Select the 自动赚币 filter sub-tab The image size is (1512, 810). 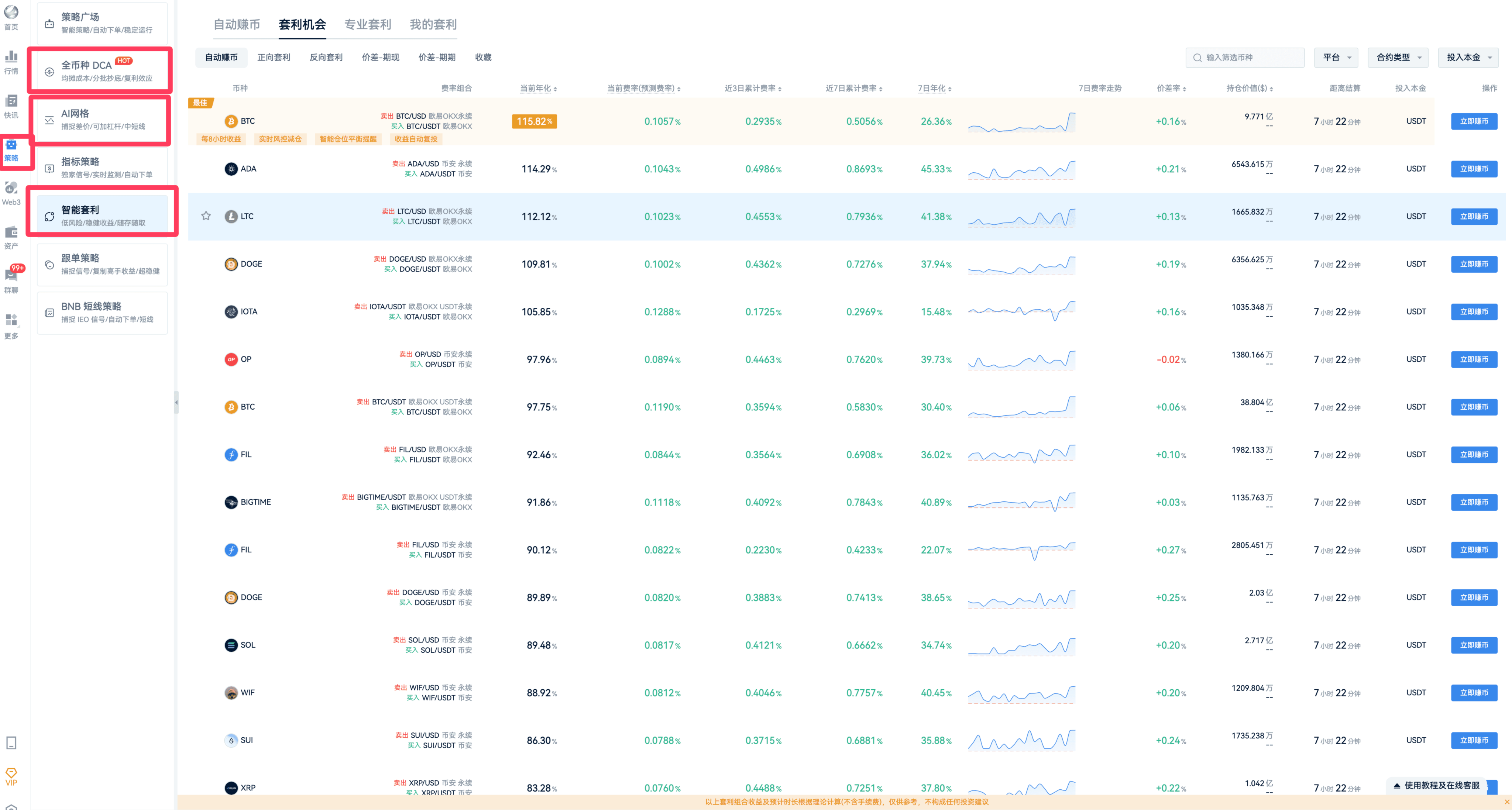[x=221, y=58]
